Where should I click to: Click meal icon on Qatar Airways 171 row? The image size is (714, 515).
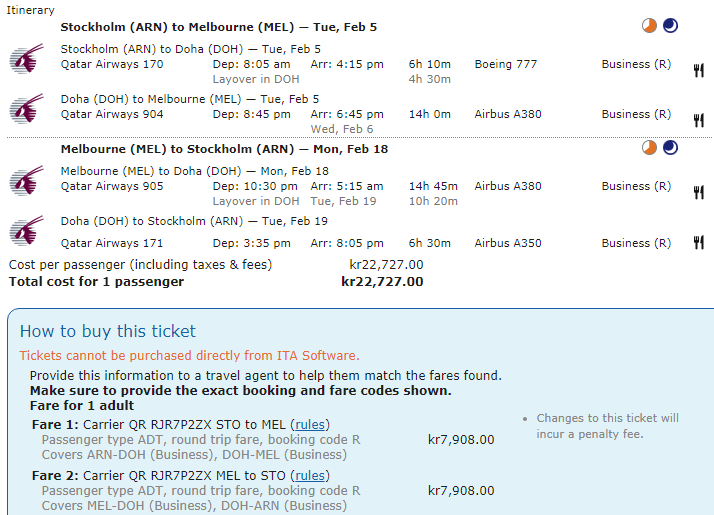698,242
